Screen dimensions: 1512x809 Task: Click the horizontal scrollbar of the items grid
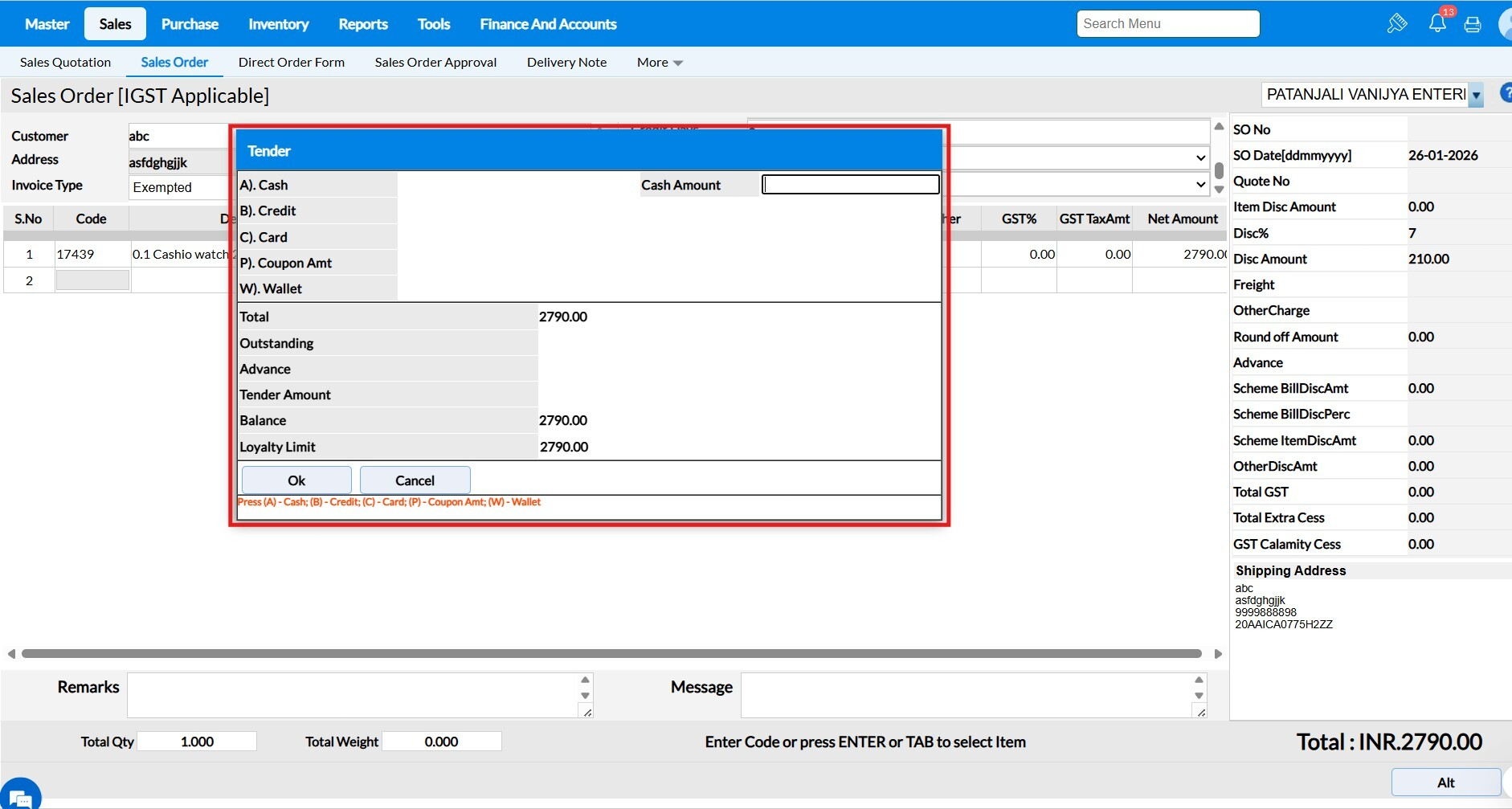pos(611,654)
